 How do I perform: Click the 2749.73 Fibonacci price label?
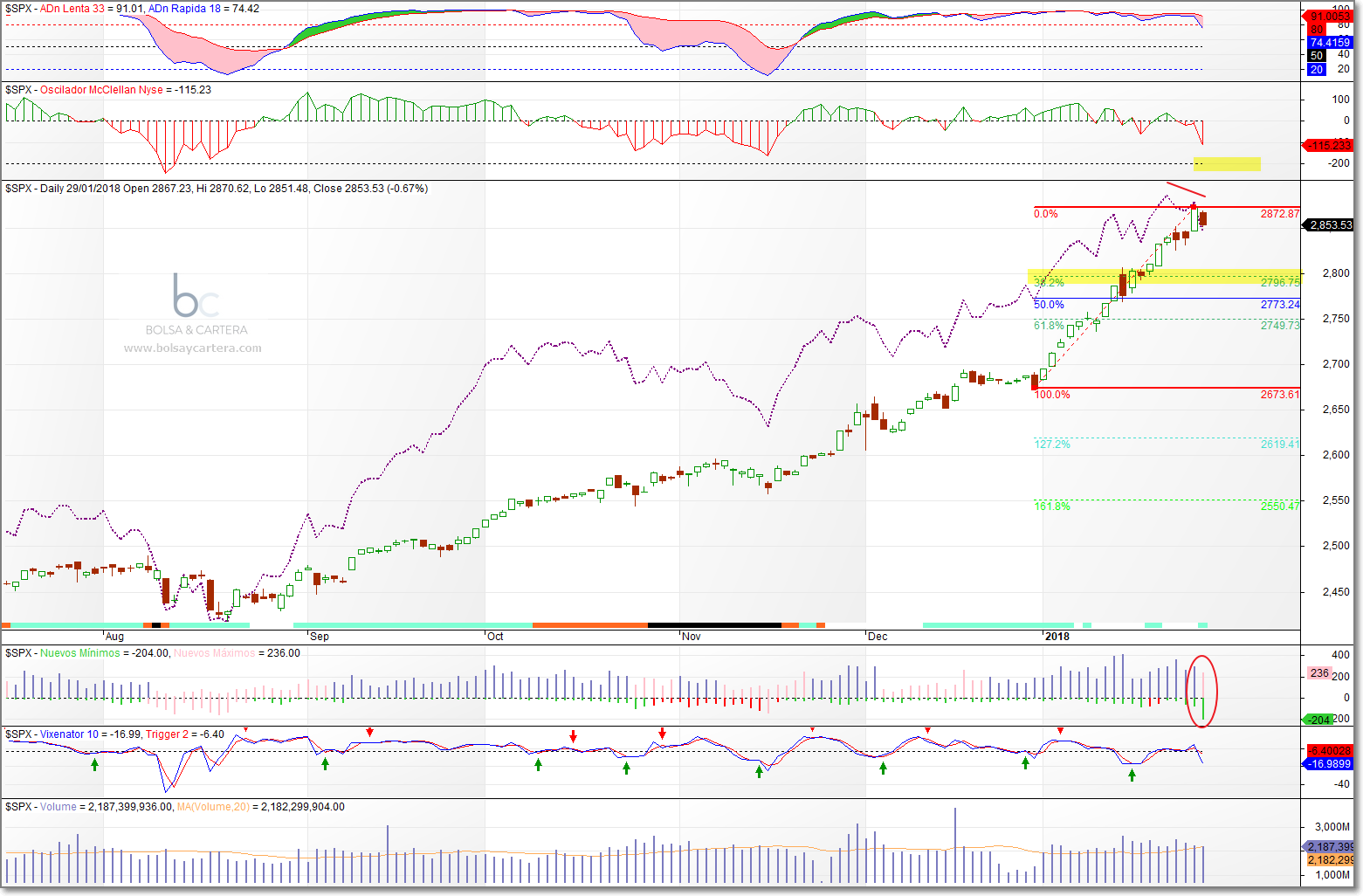pos(1280,326)
